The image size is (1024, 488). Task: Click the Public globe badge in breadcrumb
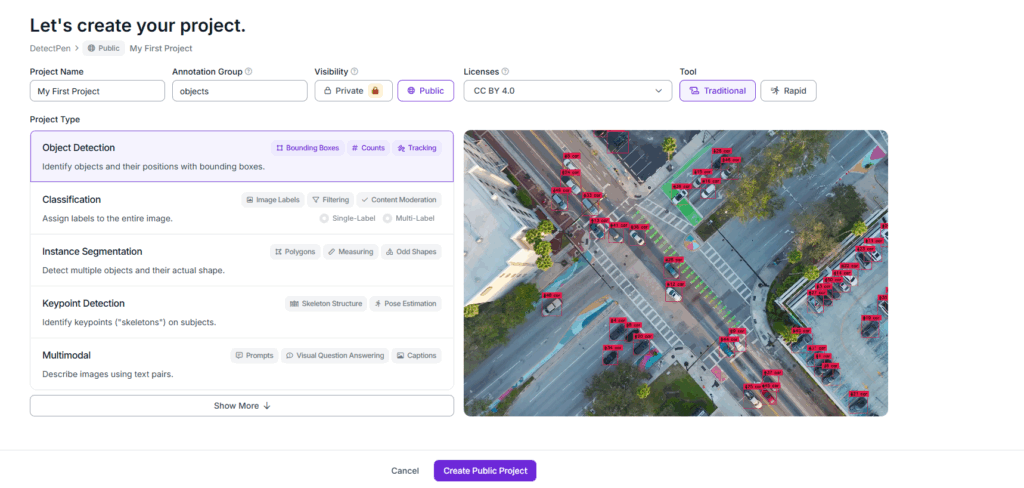click(104, 48)
